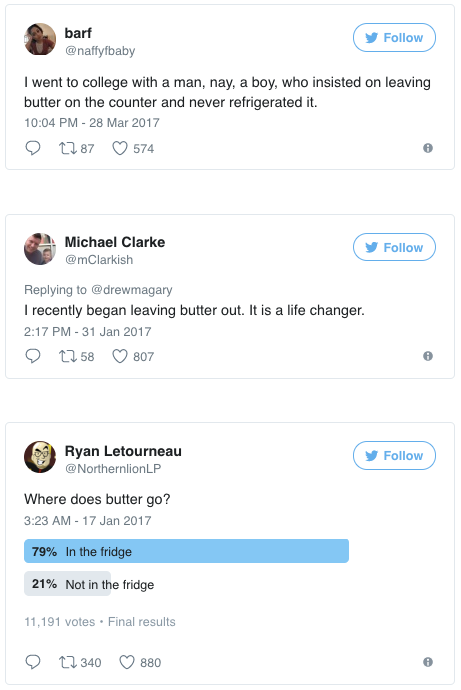Like Michael Clarke's tweet with 807 likes
This screenshot has width=461, height=690.
(133, 356)
